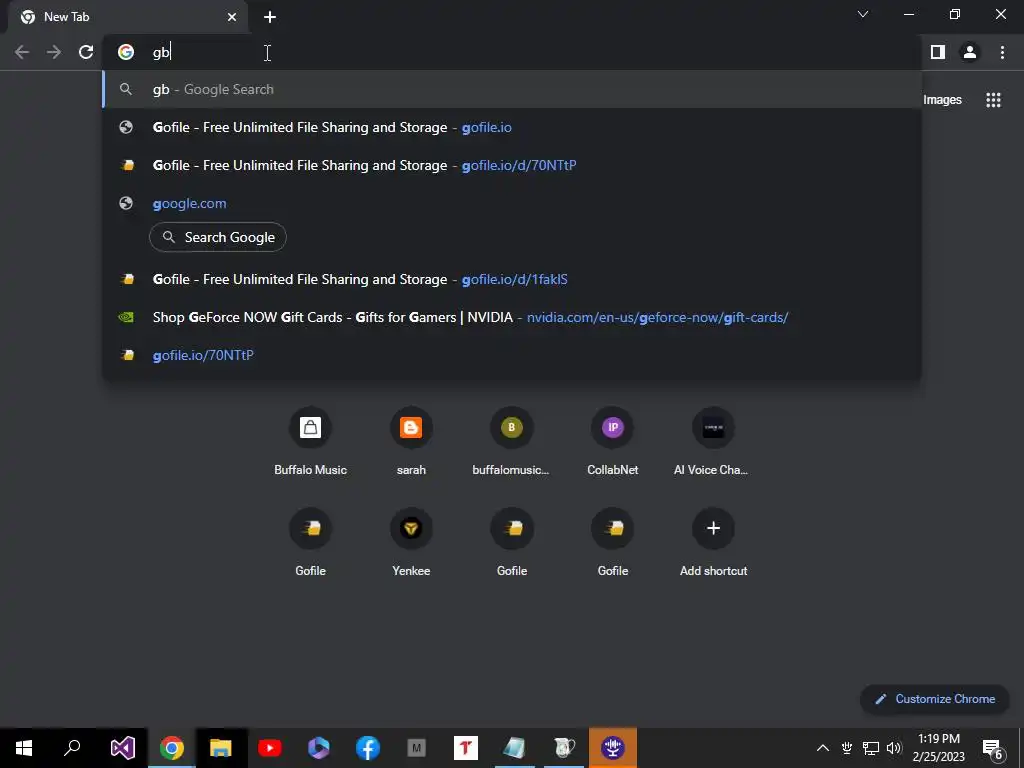Open Chrome three-dot menu

(x=1002, y=52)
